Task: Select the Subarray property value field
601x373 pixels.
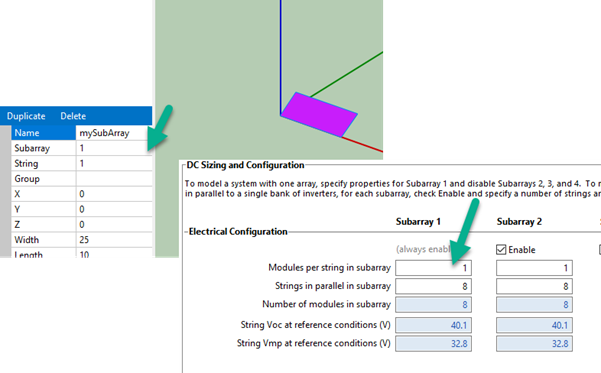Action: [114, 148]
